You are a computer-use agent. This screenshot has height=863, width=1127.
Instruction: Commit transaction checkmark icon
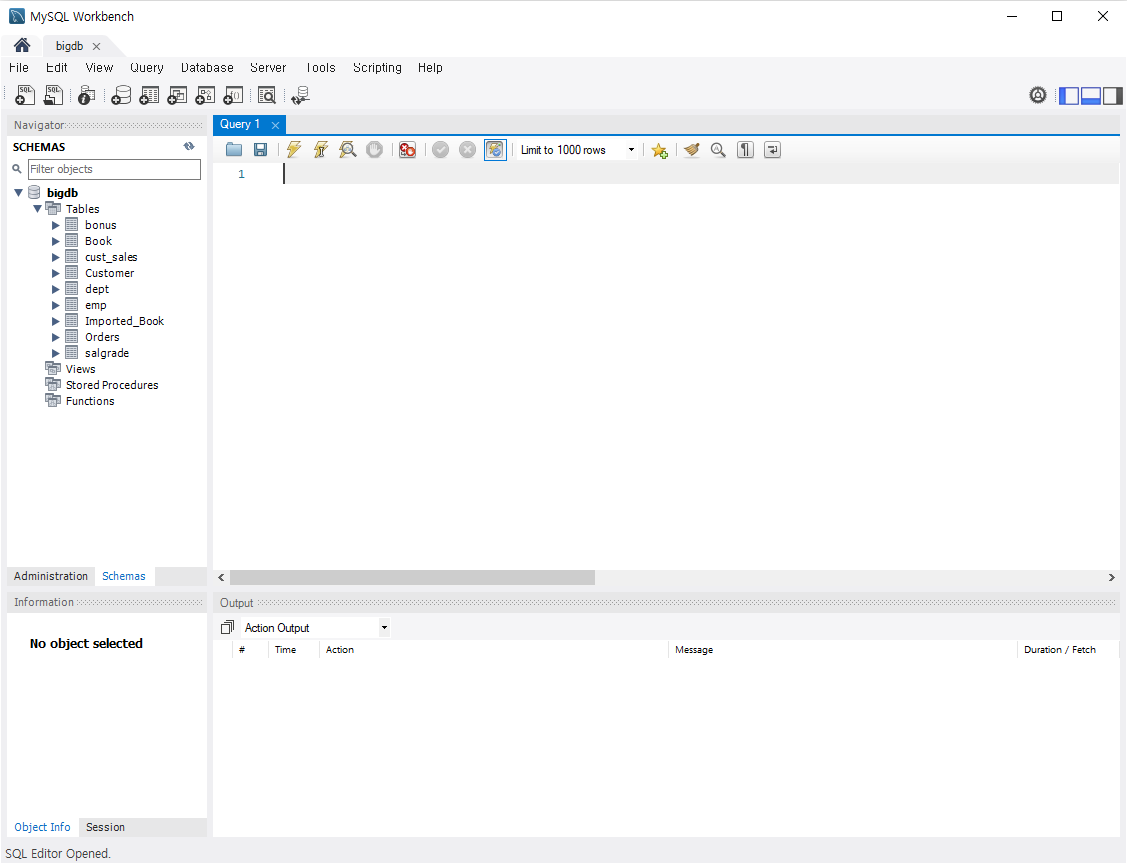coord(441,149)
